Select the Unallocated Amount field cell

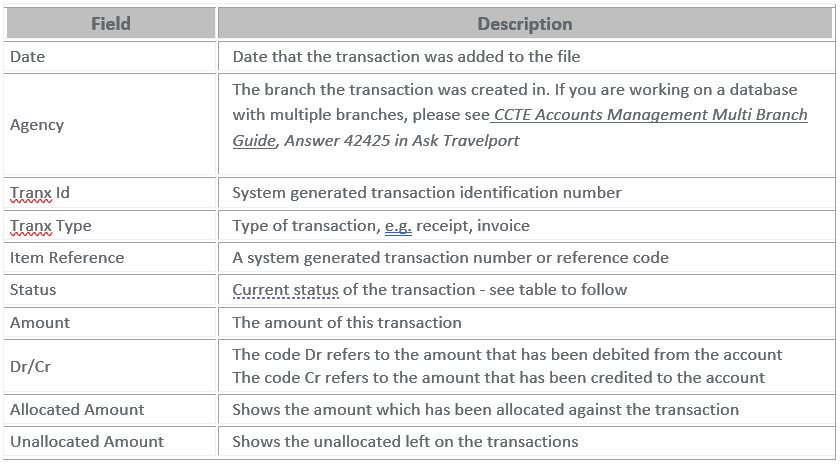click(110, 441)
